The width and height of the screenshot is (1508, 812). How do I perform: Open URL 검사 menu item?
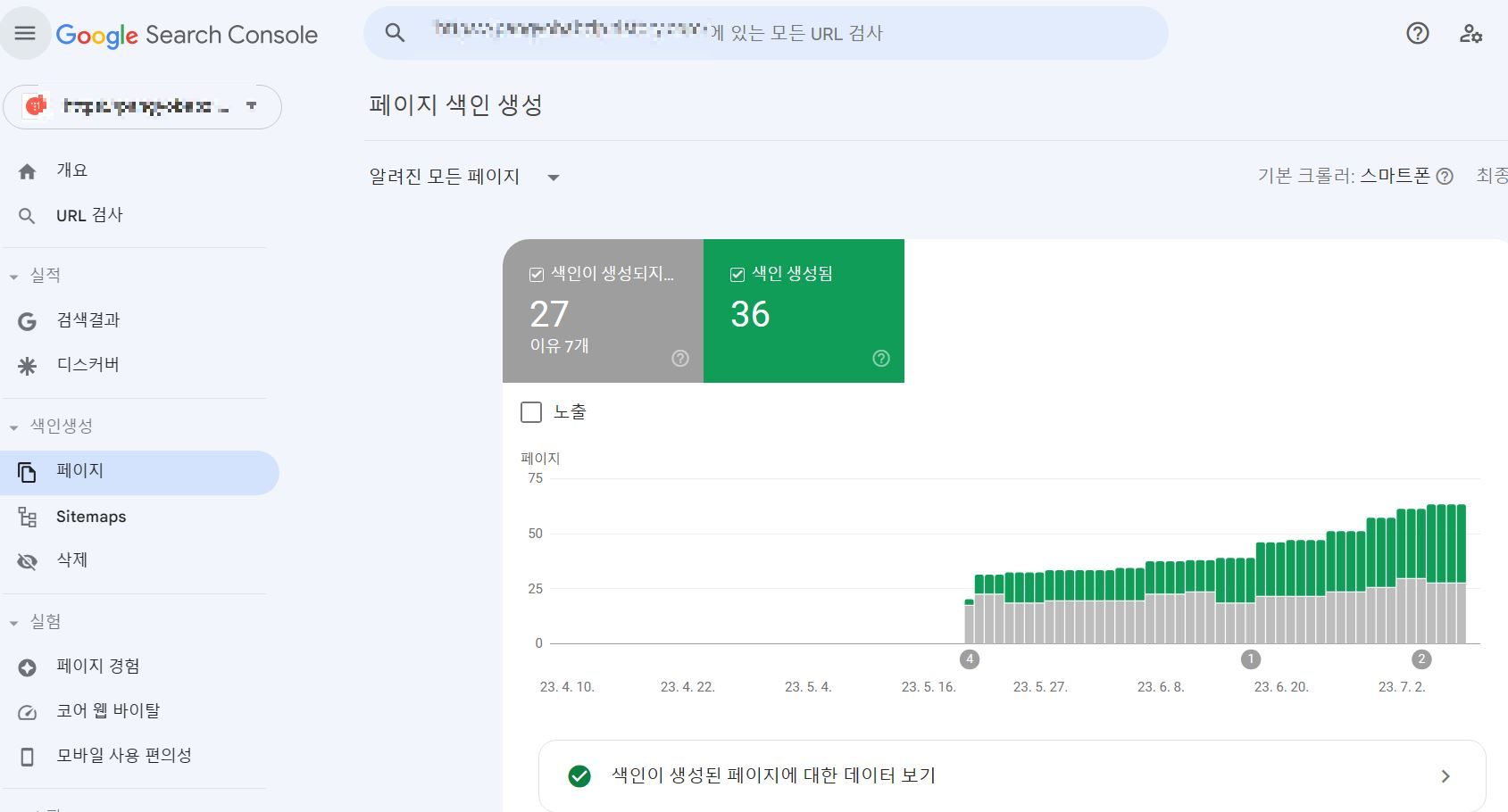pyautogui.click(x=139, y=215)
